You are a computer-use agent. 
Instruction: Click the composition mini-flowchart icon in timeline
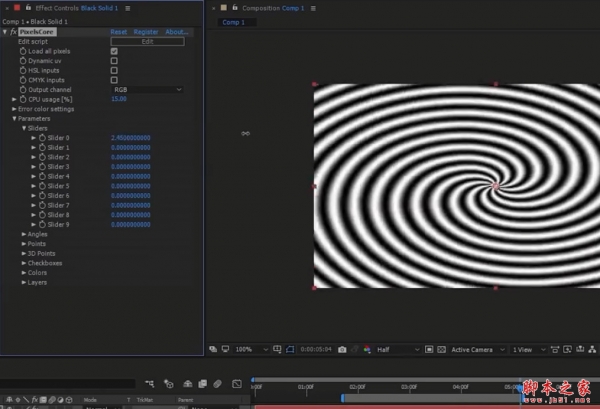[x=149, y=383]
